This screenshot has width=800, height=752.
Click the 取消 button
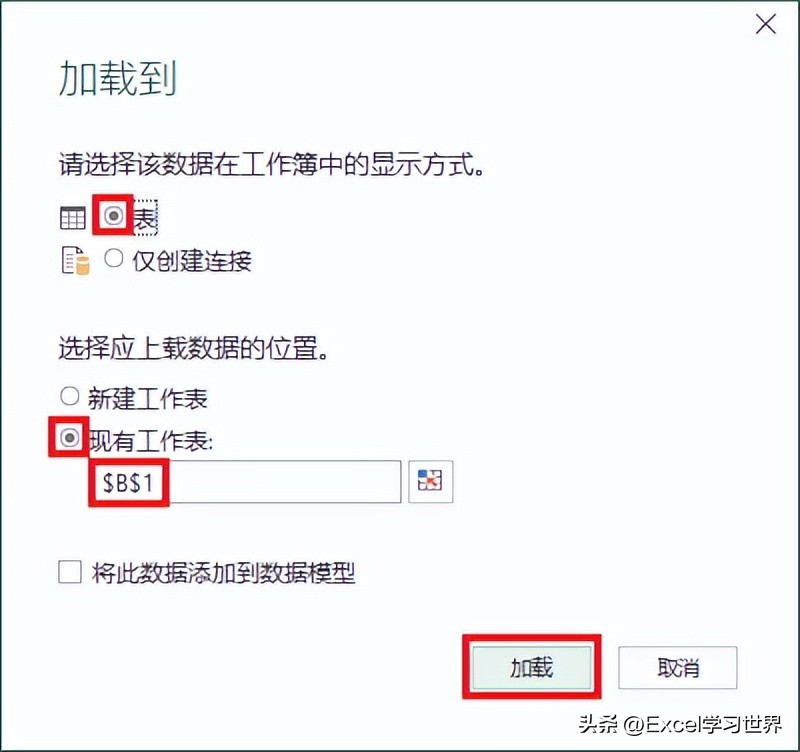pyautogui.click(x=678, y=667)
